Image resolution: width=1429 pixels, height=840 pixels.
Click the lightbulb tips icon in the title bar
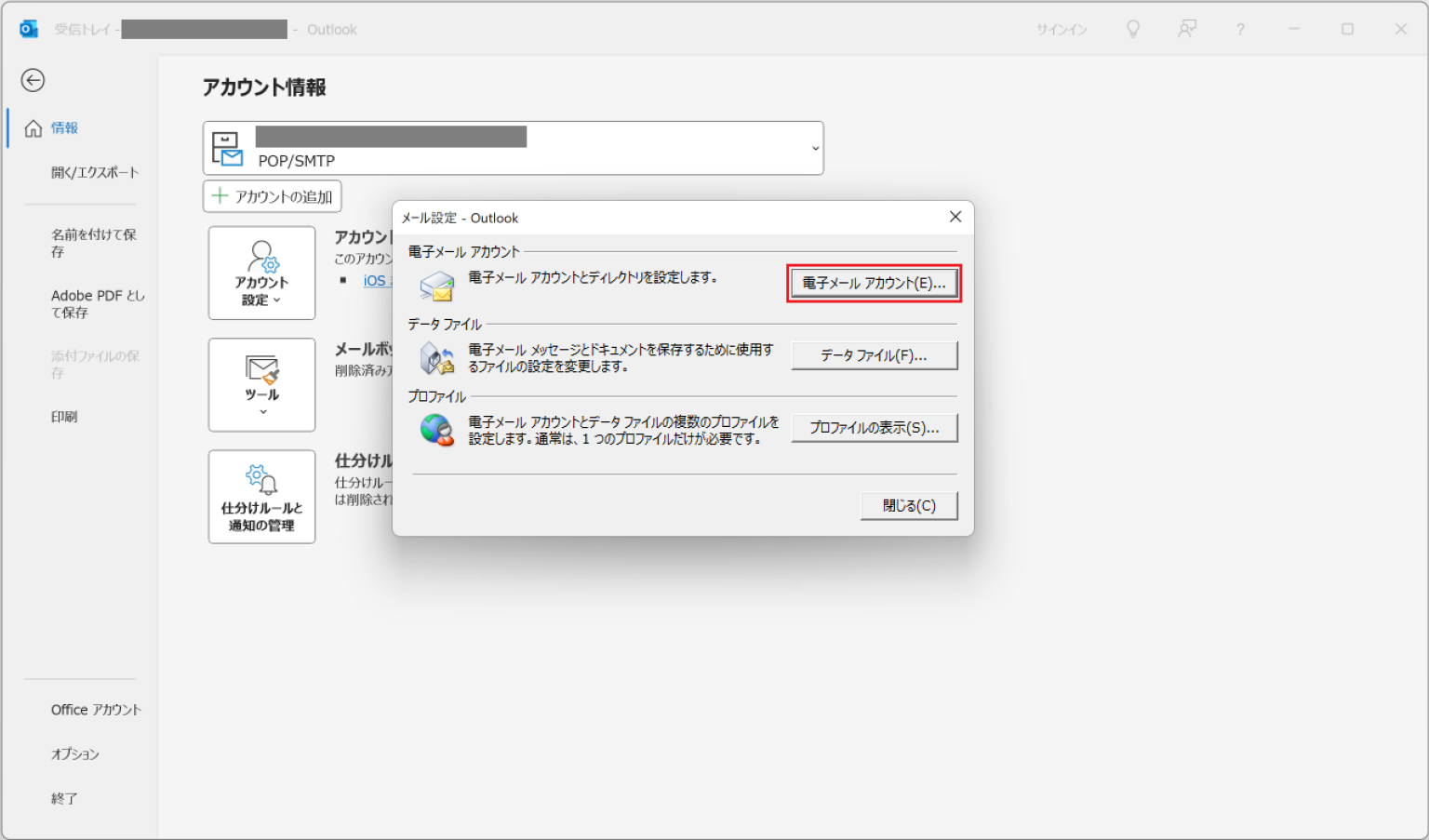click(x=1133, y=29)
